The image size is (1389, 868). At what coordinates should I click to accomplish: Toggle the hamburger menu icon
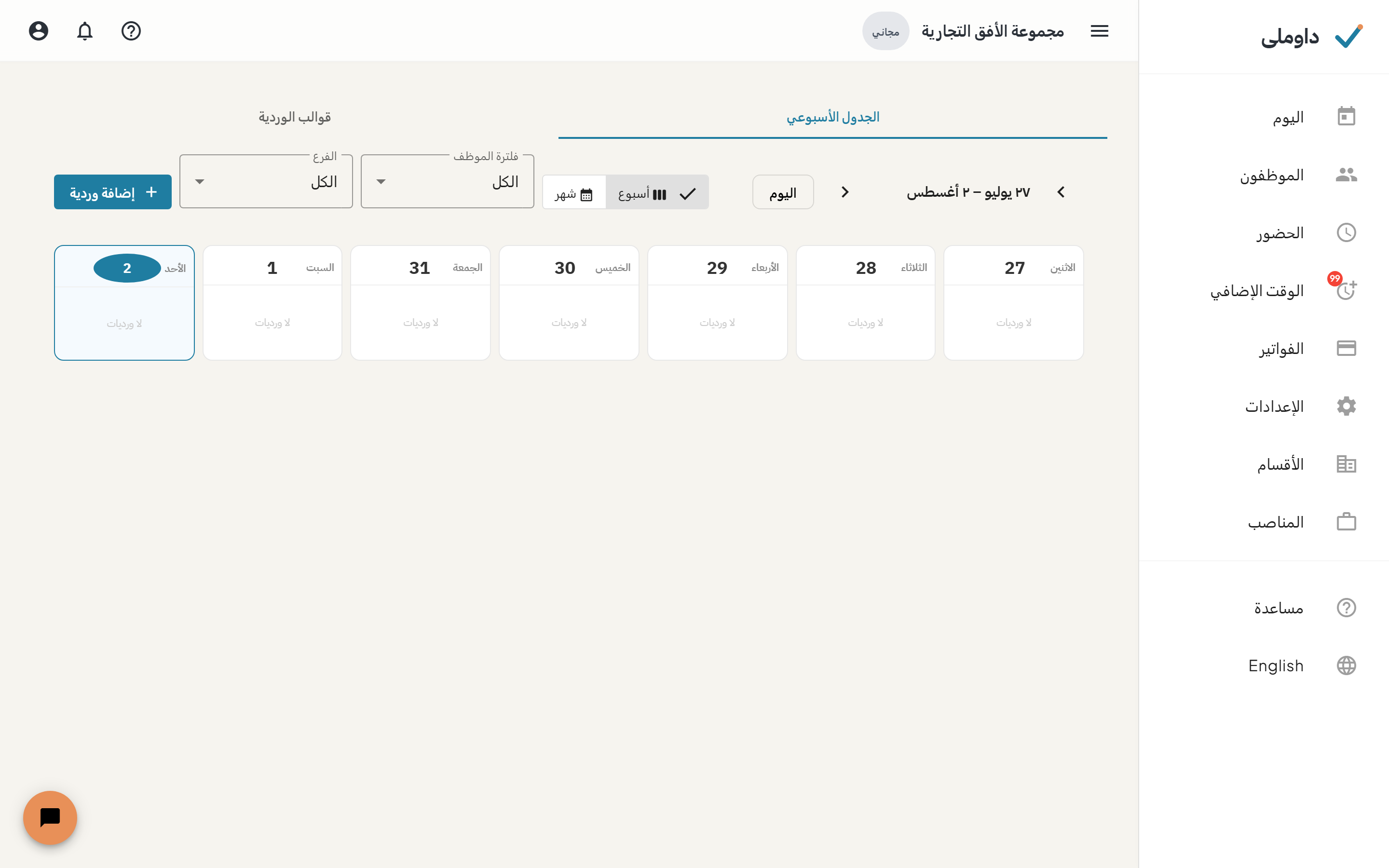pos(1099,31)
